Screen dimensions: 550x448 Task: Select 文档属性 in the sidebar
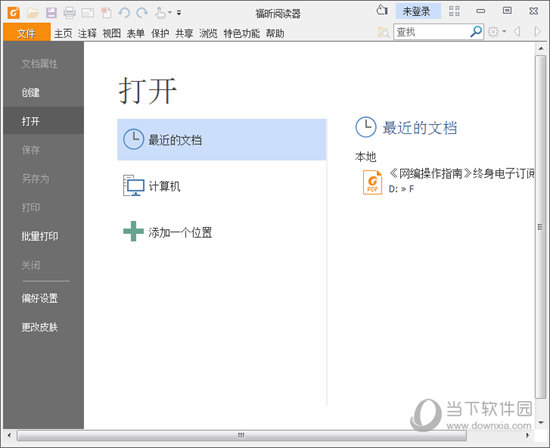click(43, 64)
